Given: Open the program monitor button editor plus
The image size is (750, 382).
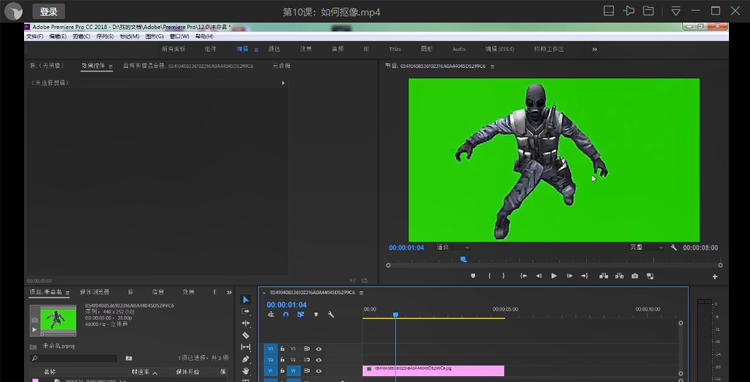Looking at the screenshot, I should coord(715,276).
